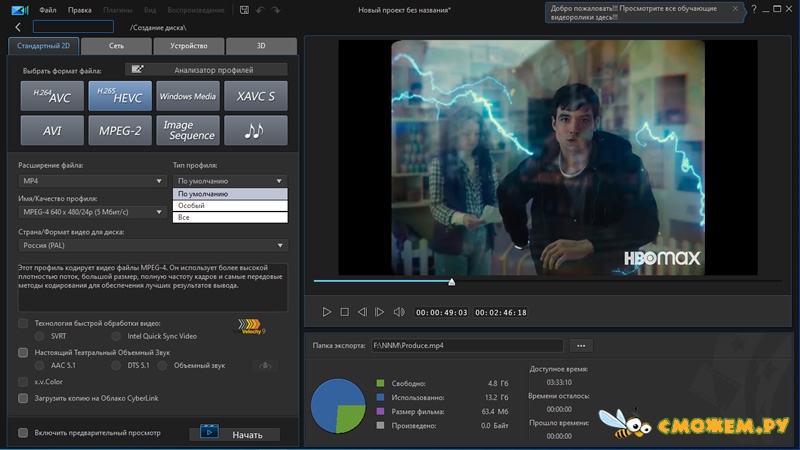
Task: Select the H.264 AVC format button
Action: point(52,96)
